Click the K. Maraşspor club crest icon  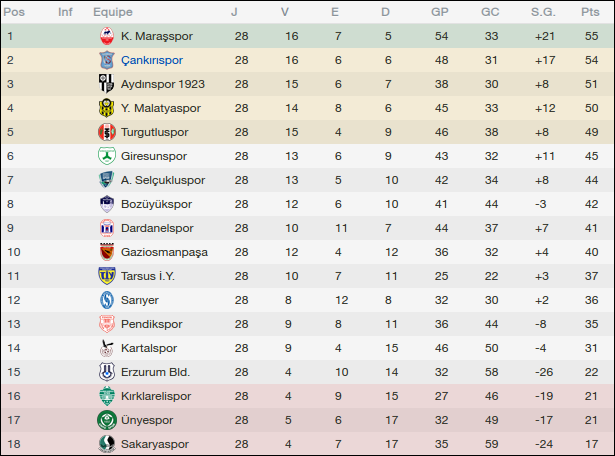(107, 36)
